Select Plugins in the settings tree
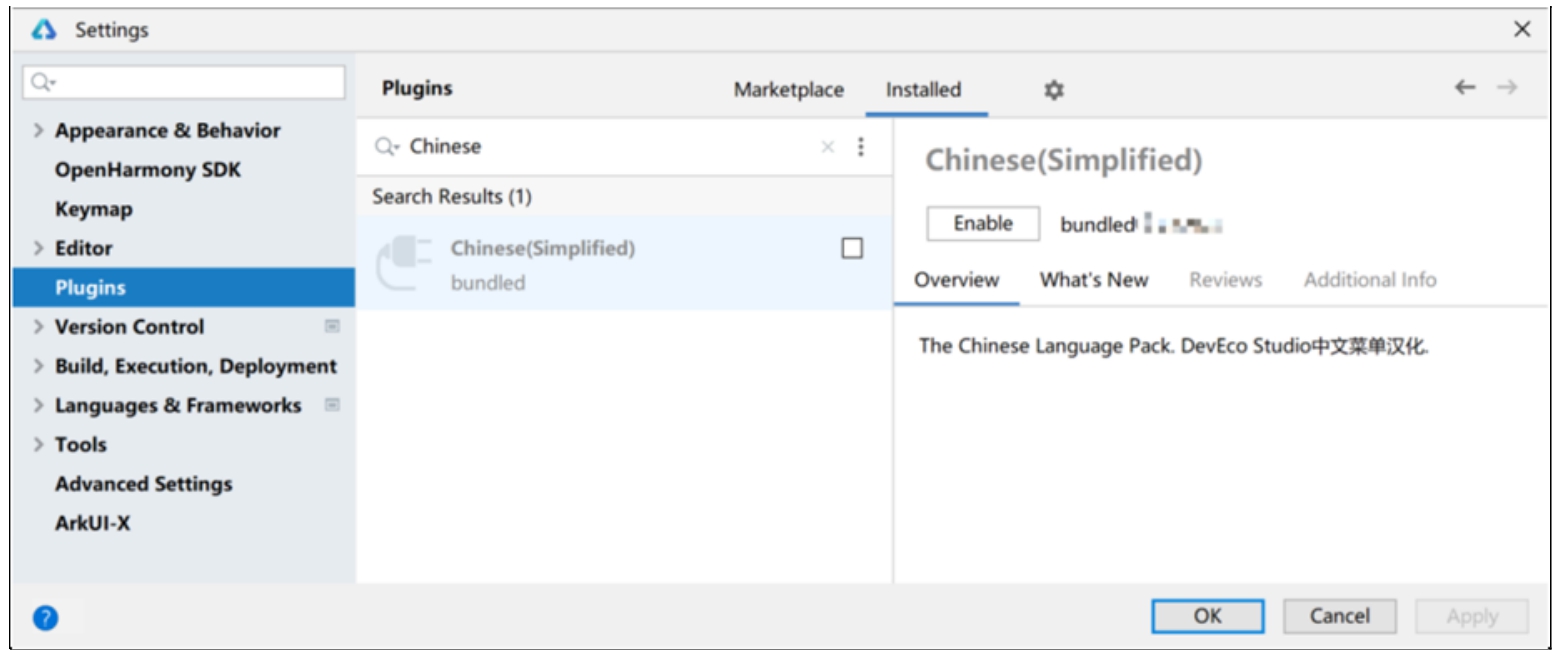This screenshot has height=662, width=1565. [183, 288]
